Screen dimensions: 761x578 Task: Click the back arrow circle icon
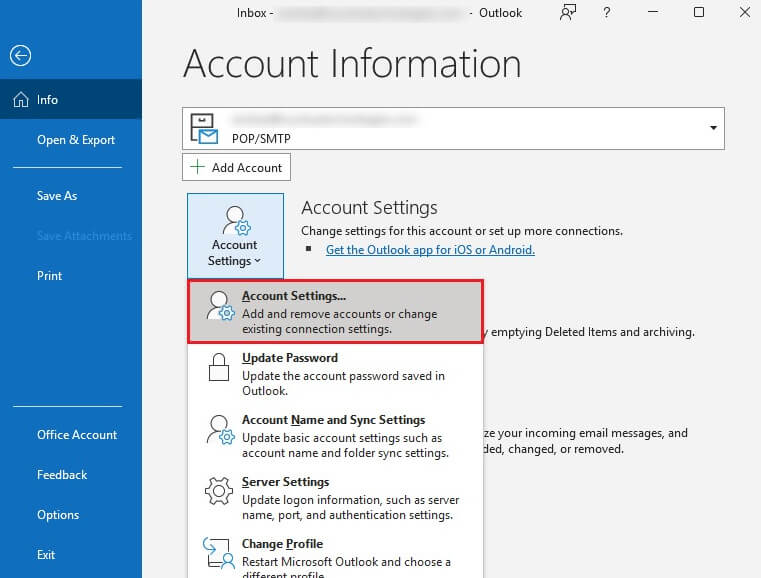20,56
